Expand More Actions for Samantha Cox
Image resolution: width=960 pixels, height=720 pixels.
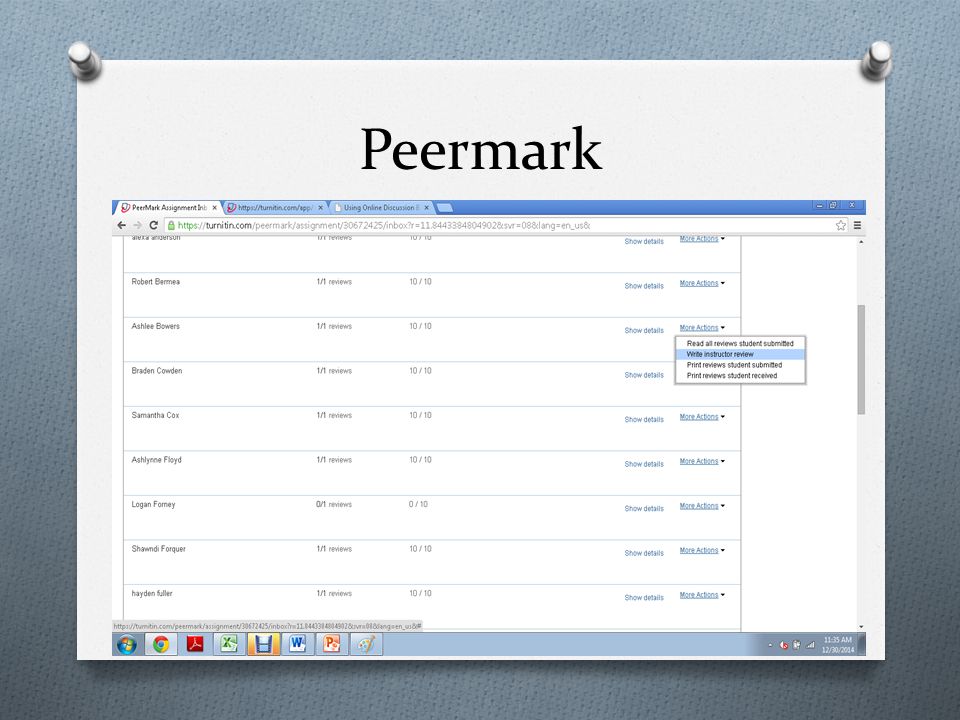click(702, 417)
